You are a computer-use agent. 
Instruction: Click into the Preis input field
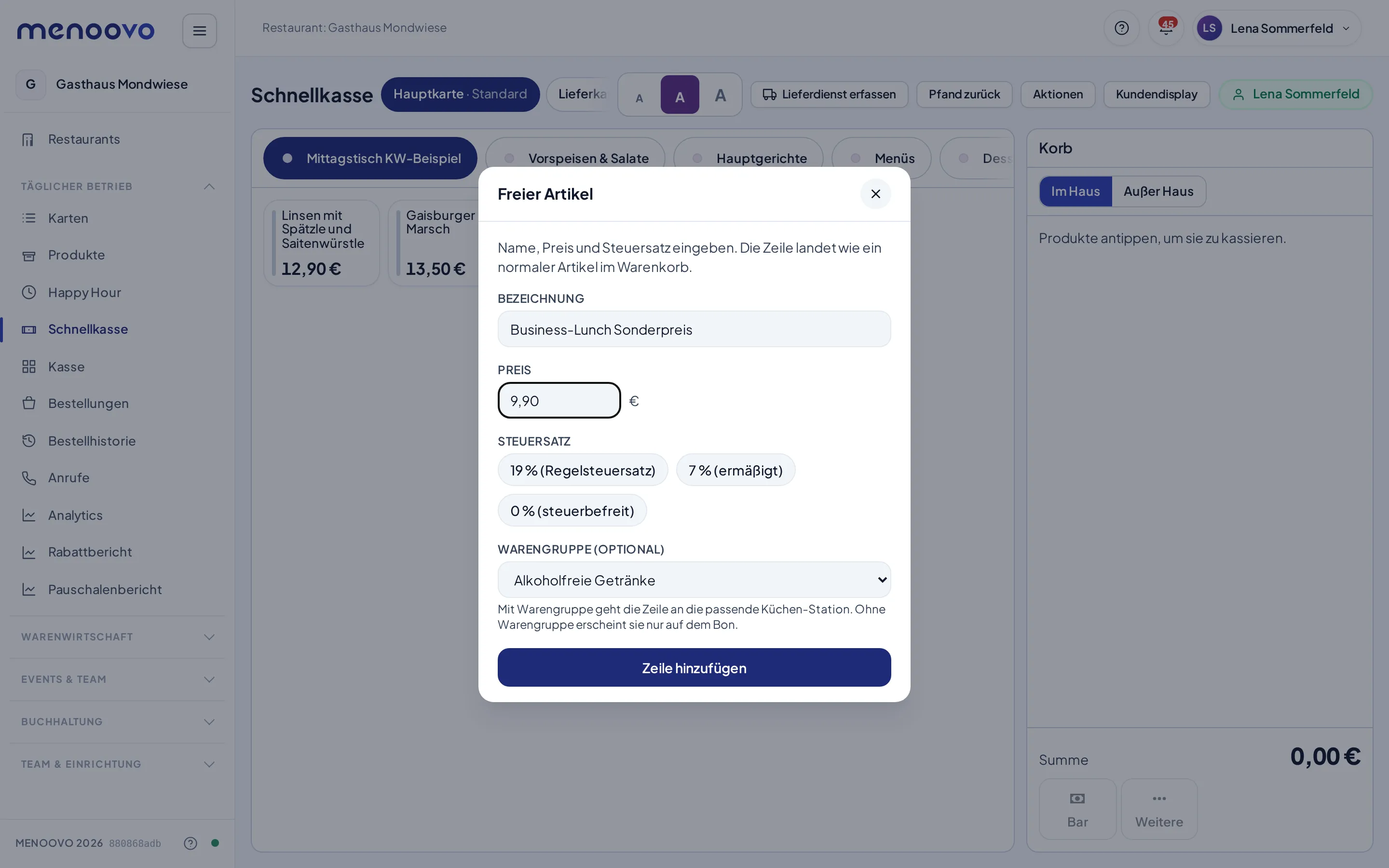click(x=559, y=400)
